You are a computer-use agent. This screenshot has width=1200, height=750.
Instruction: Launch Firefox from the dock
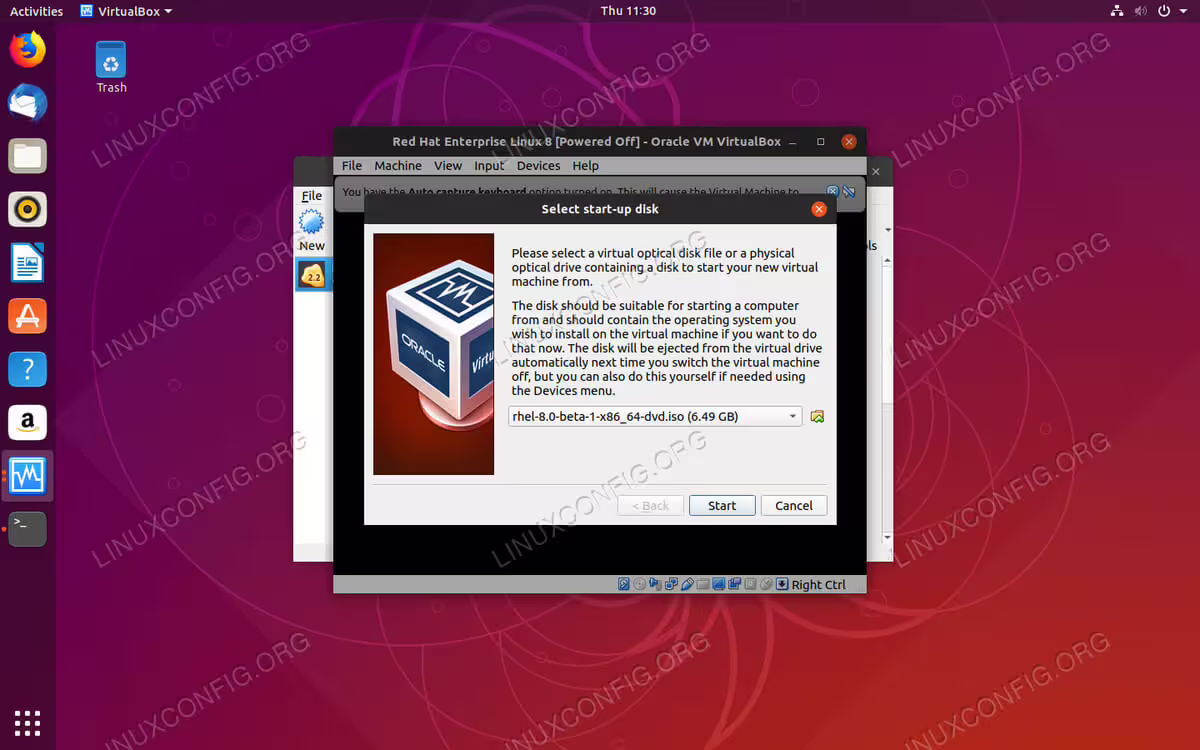pyautogui.click(x=28, y=49)
